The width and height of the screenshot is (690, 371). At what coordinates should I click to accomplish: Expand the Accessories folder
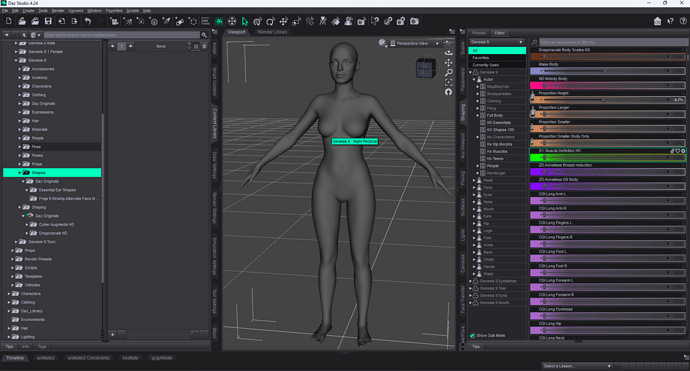click(x=19, y=69)
